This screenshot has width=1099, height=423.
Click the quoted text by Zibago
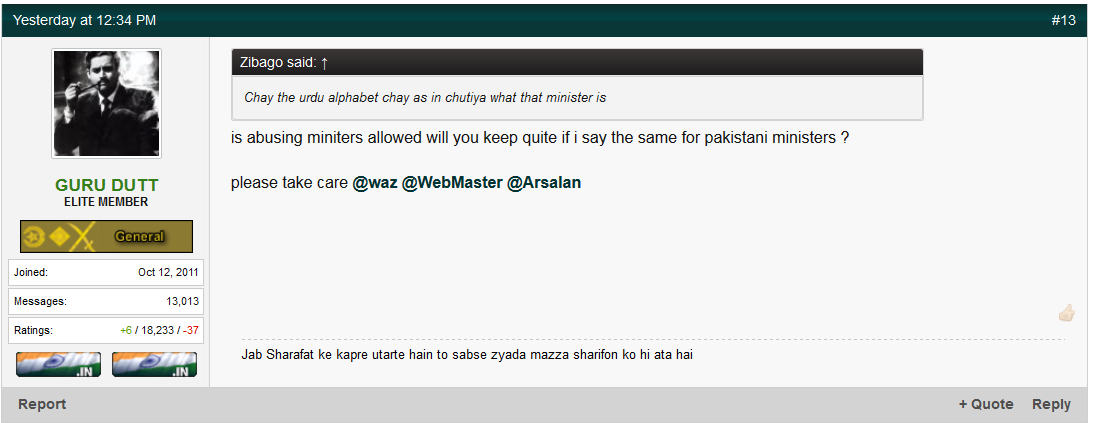[425, 98]
